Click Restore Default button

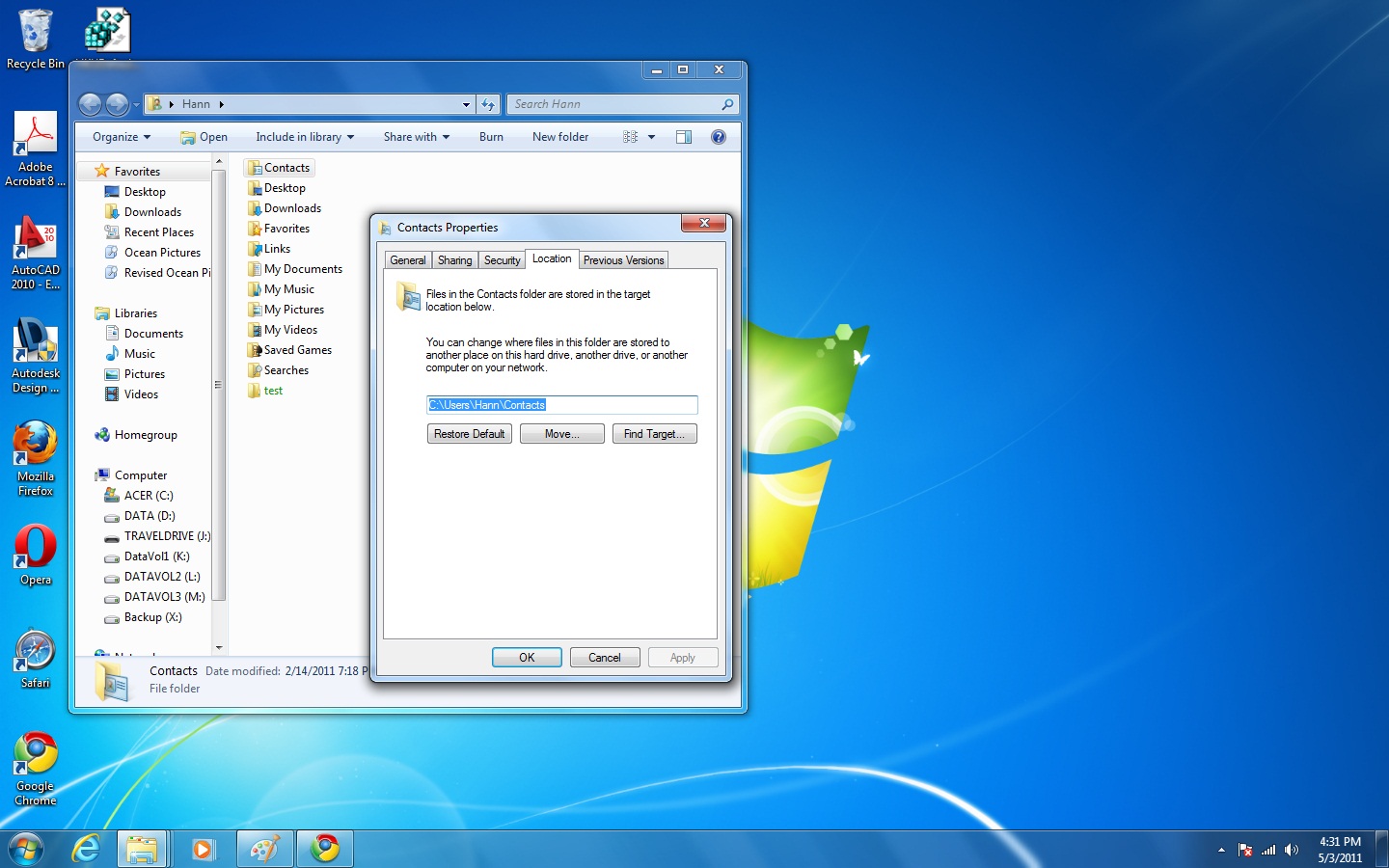pos(470,434)
